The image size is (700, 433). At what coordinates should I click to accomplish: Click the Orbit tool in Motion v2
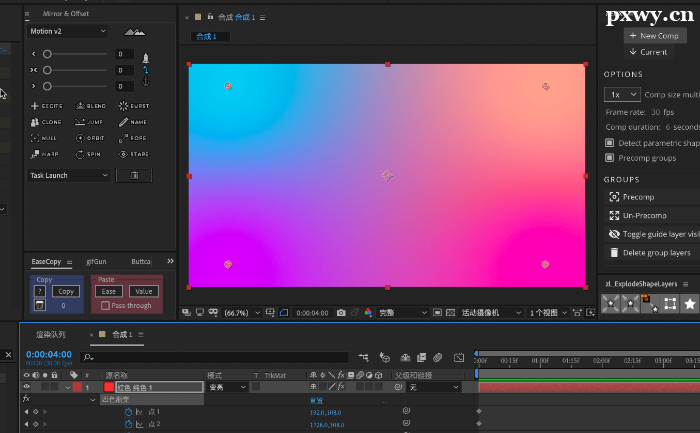90,138
